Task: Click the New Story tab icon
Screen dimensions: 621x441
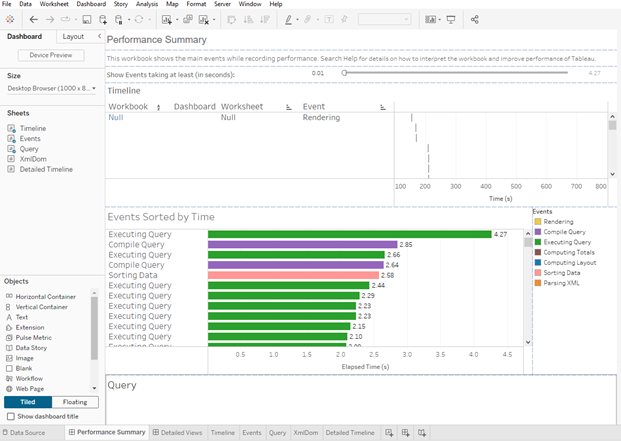Action: pos(423,432)
